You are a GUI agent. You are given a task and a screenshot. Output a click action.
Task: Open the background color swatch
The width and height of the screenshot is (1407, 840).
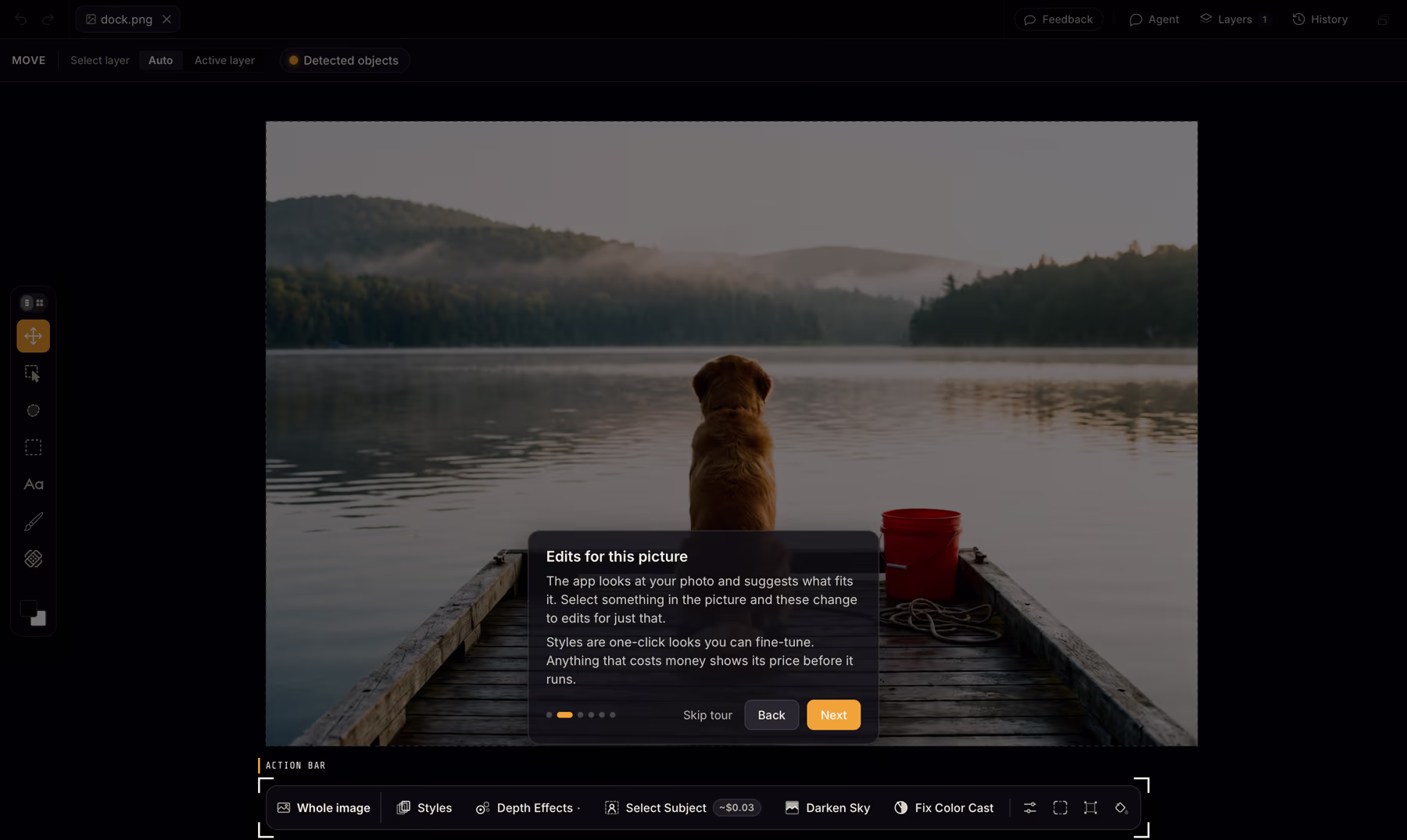(x=39, y=619)
